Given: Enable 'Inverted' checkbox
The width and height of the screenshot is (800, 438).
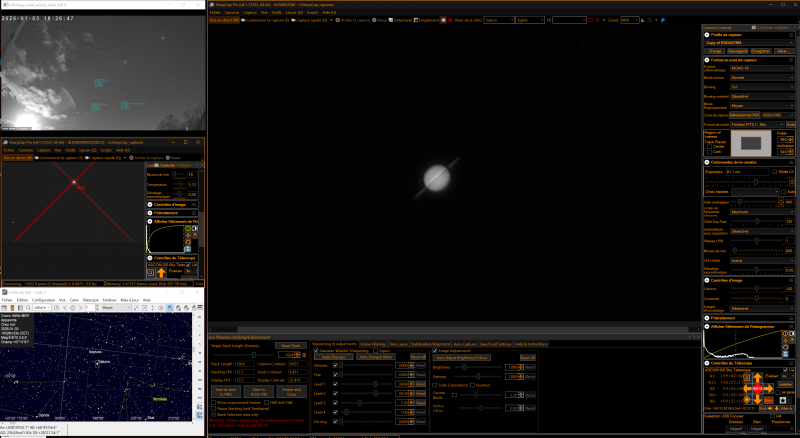Looking at the screenshot, I should coord(473,385).
